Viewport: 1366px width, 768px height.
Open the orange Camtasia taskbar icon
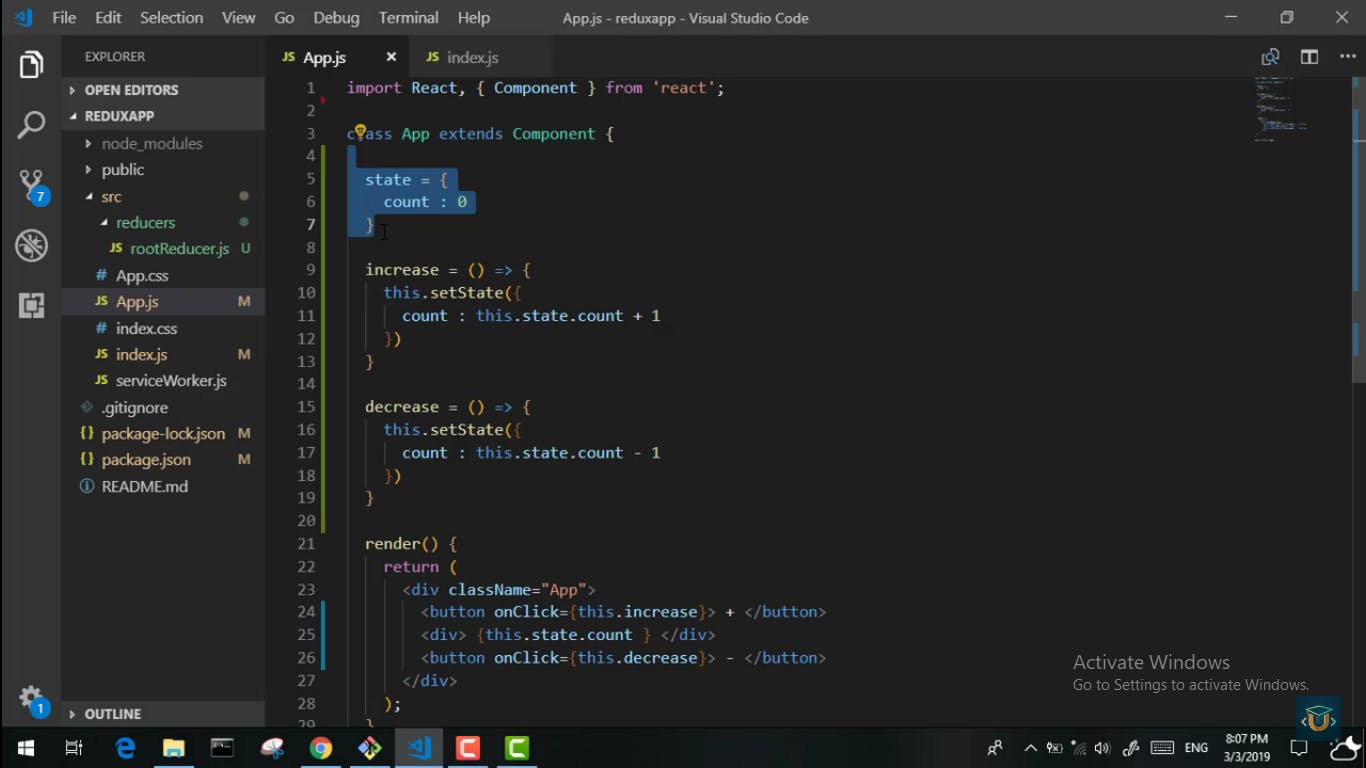(468, 748)
